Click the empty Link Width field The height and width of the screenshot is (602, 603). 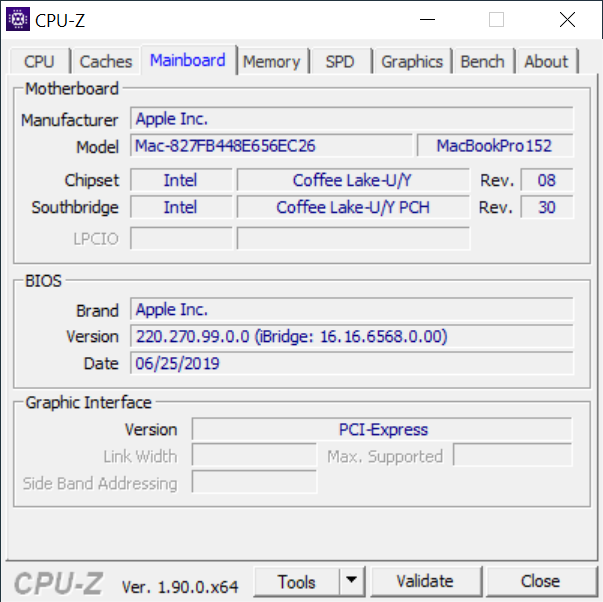254,455
